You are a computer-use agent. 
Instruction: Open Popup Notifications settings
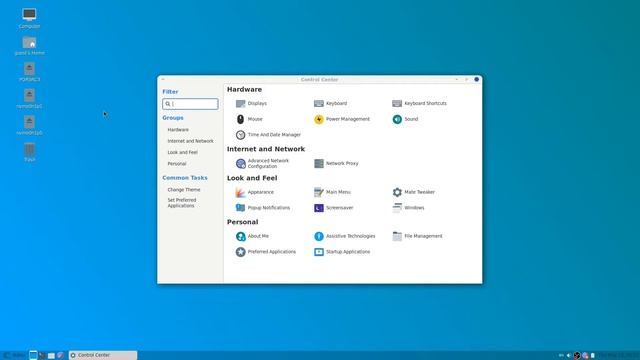point(263,208)
